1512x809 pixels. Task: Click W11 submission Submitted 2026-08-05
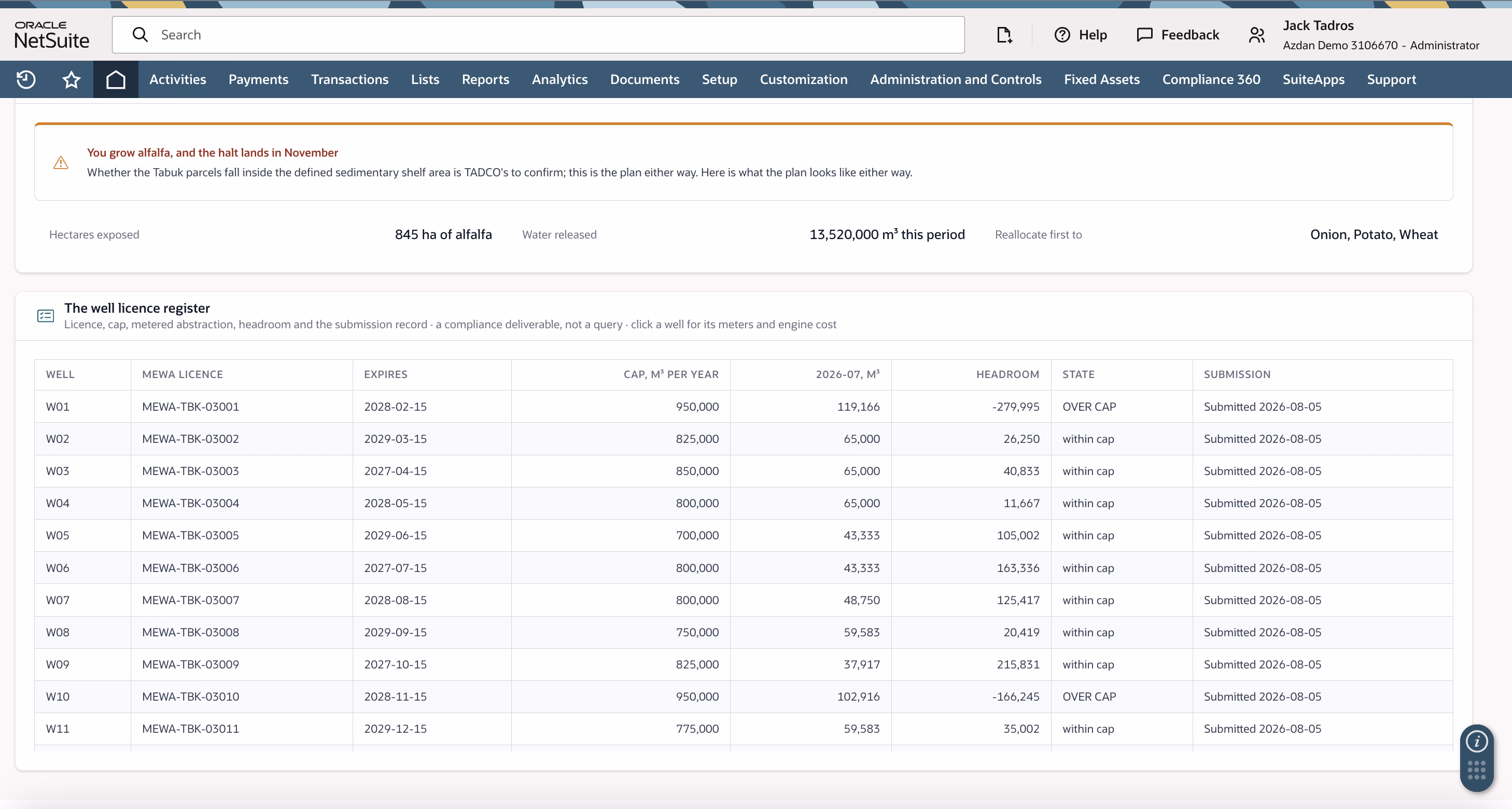[x=1263, y=728]
